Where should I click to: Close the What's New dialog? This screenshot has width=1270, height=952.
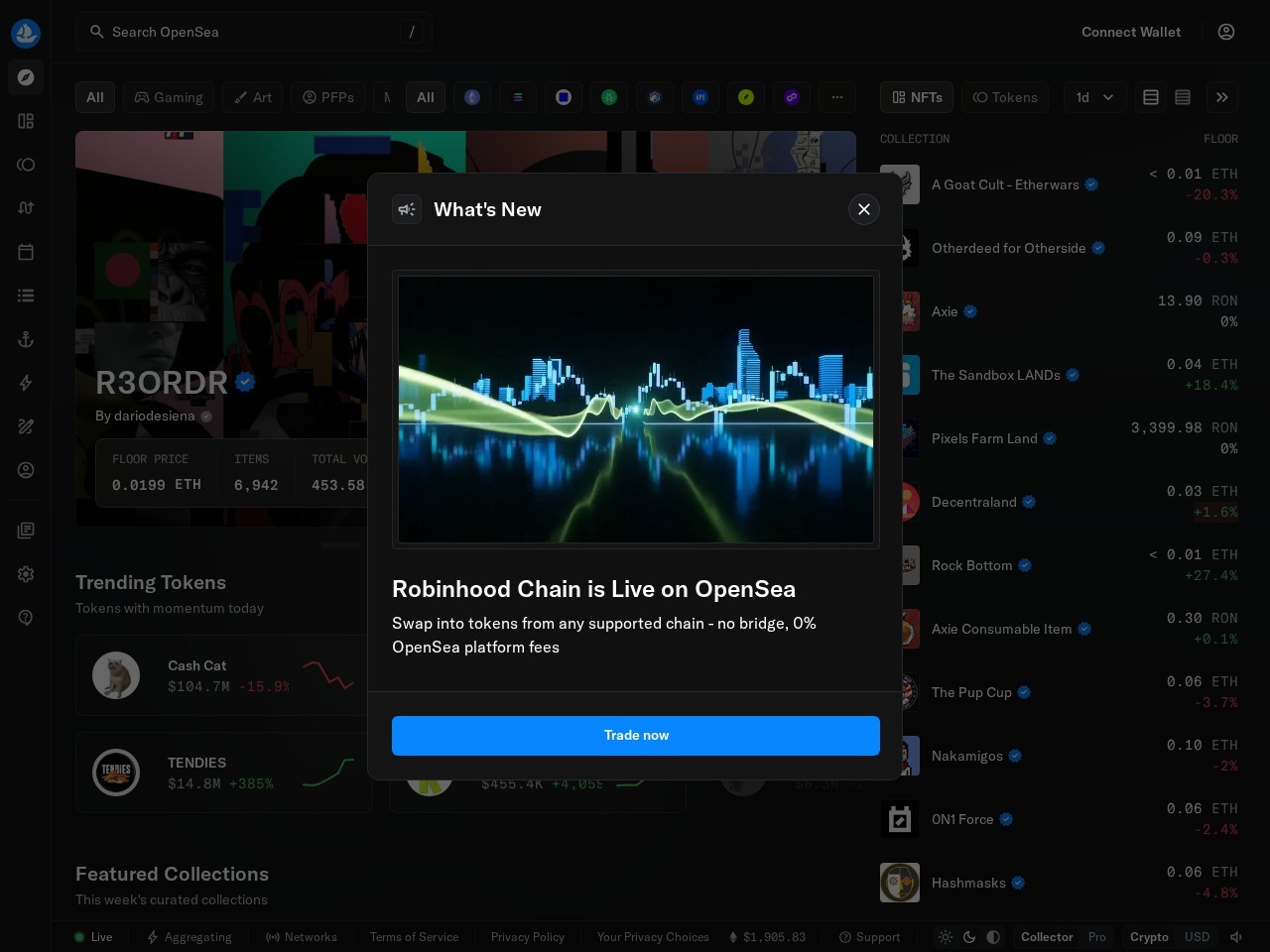864,209
